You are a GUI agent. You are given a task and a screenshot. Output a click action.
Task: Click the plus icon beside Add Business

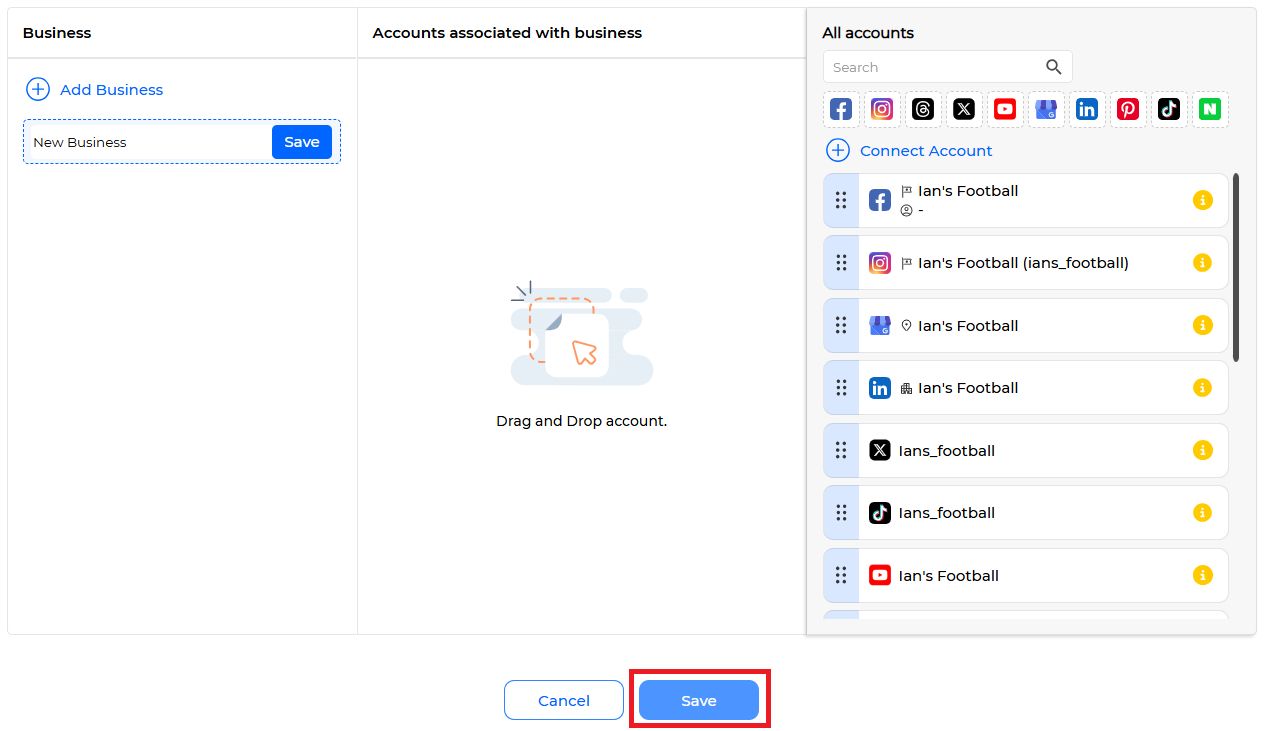pyautogui.click(x=37, y=89)
